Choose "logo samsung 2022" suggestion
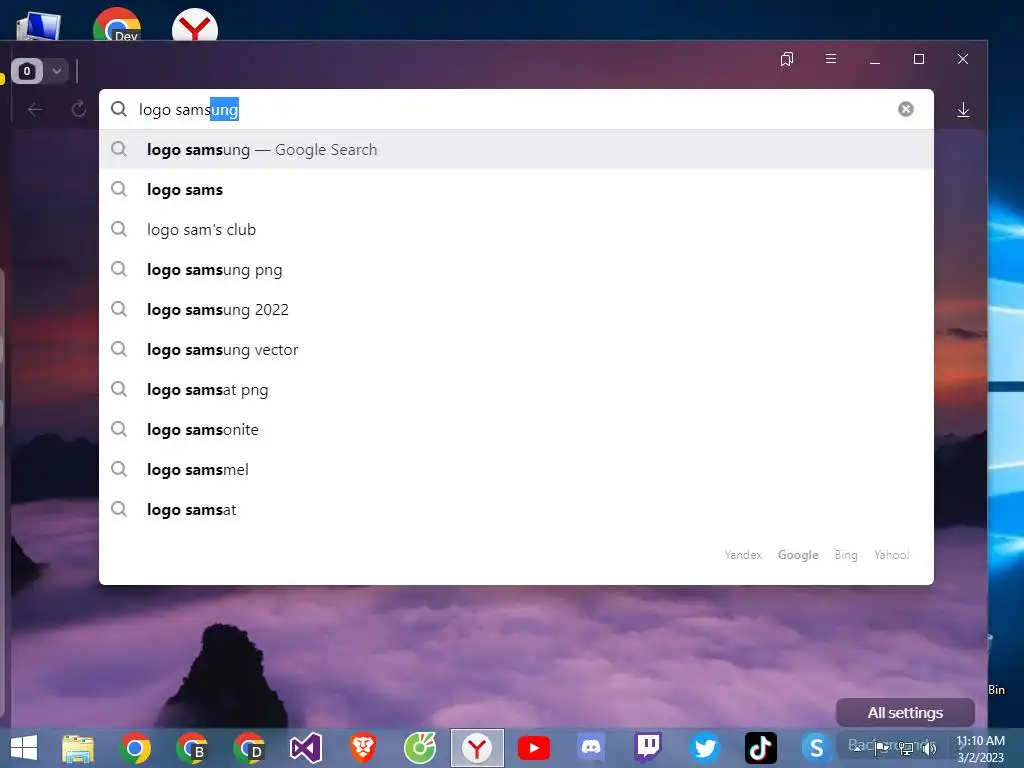 pos(516,310)
